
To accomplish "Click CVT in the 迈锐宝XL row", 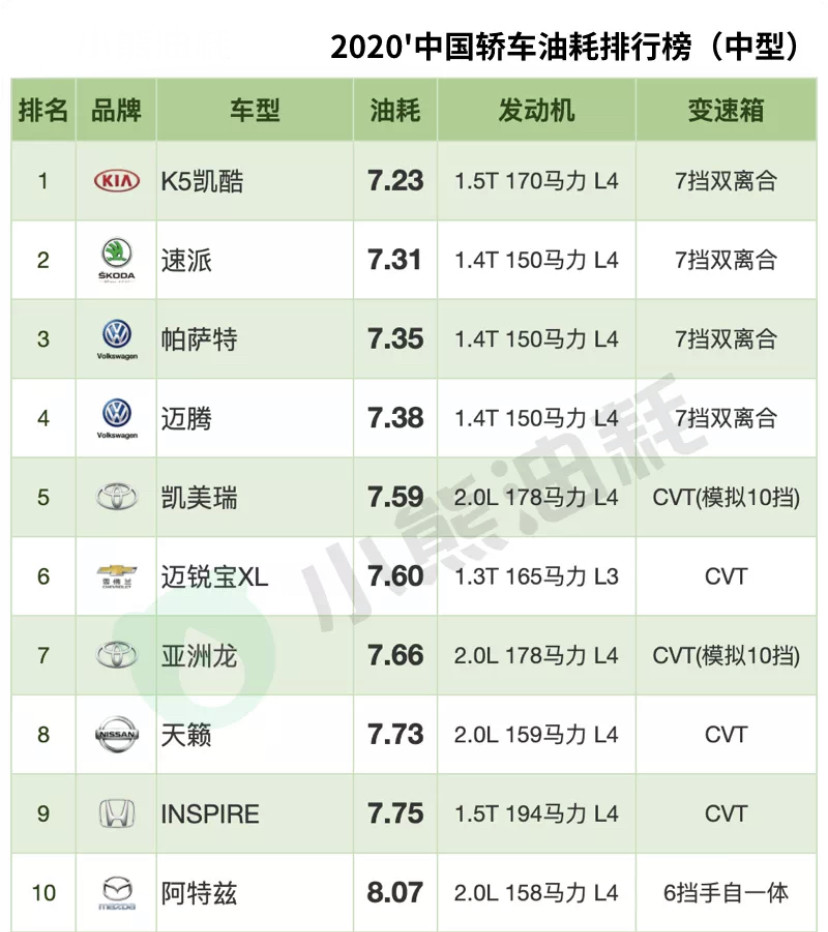I will click(726, 577).
